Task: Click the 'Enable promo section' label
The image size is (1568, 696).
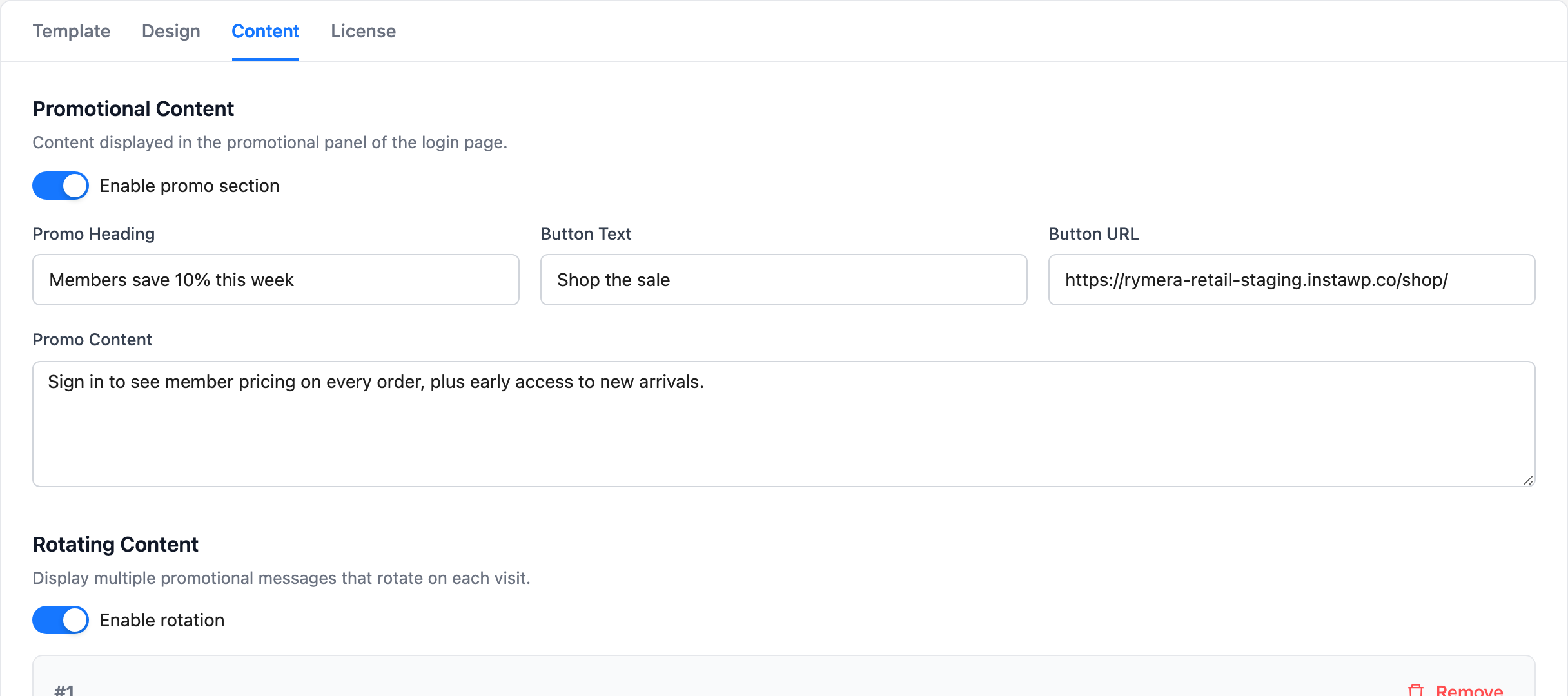Action: (190, 186)
